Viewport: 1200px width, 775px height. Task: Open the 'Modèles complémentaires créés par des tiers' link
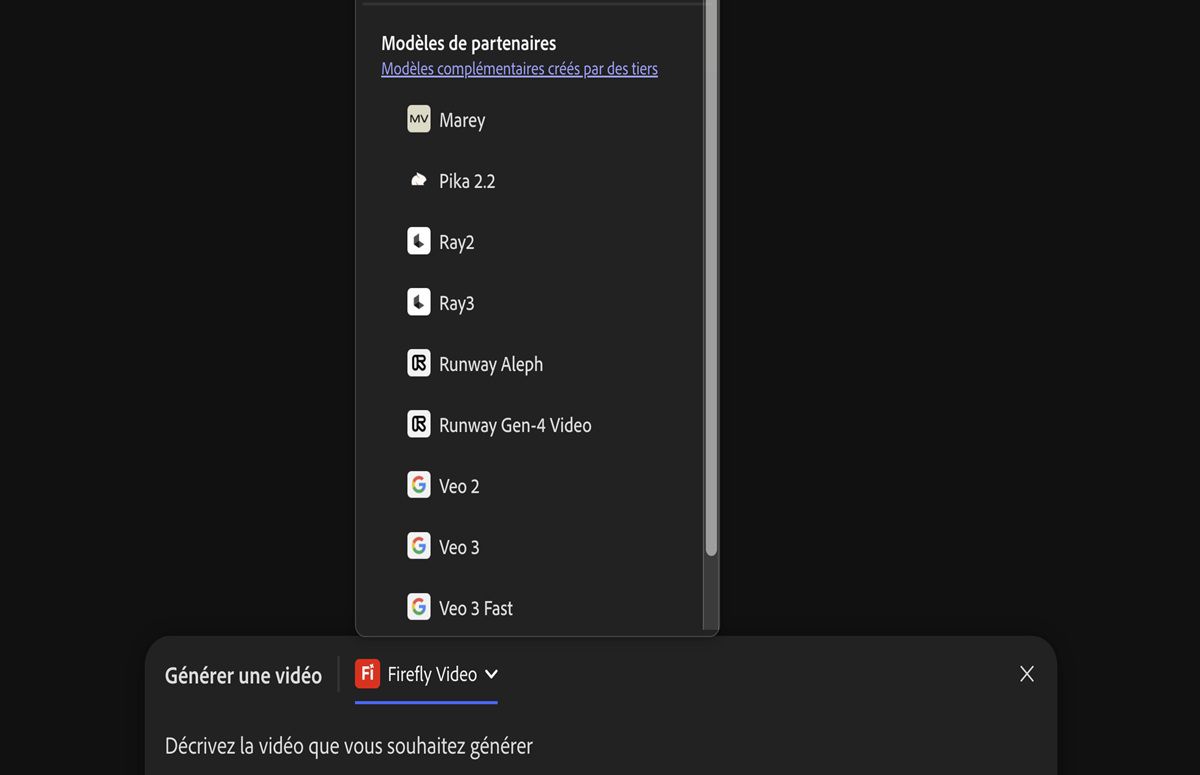point(519,69)
